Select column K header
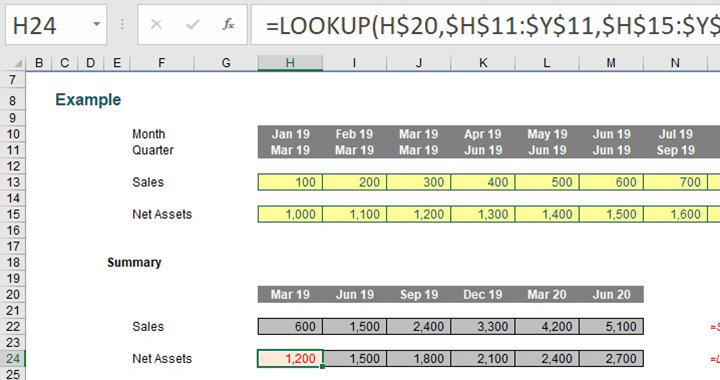 pyautogui.click(x=483, y=63)
